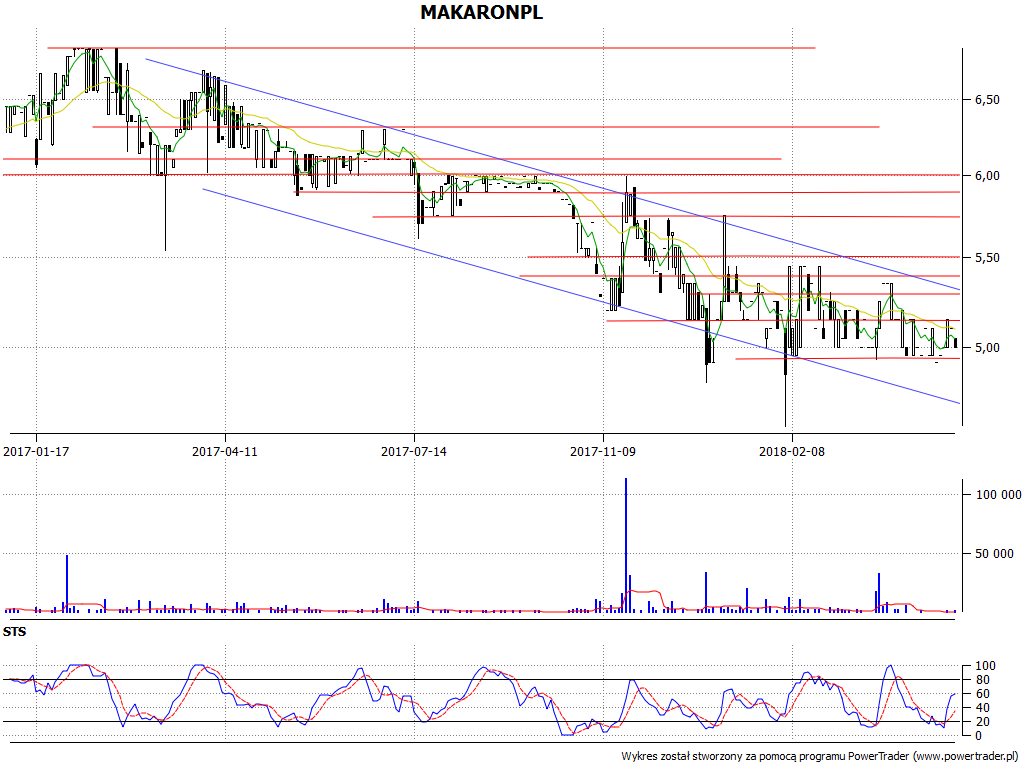
Task: Click the 100 000 volume axis label
Action: (x=999, y=495)
